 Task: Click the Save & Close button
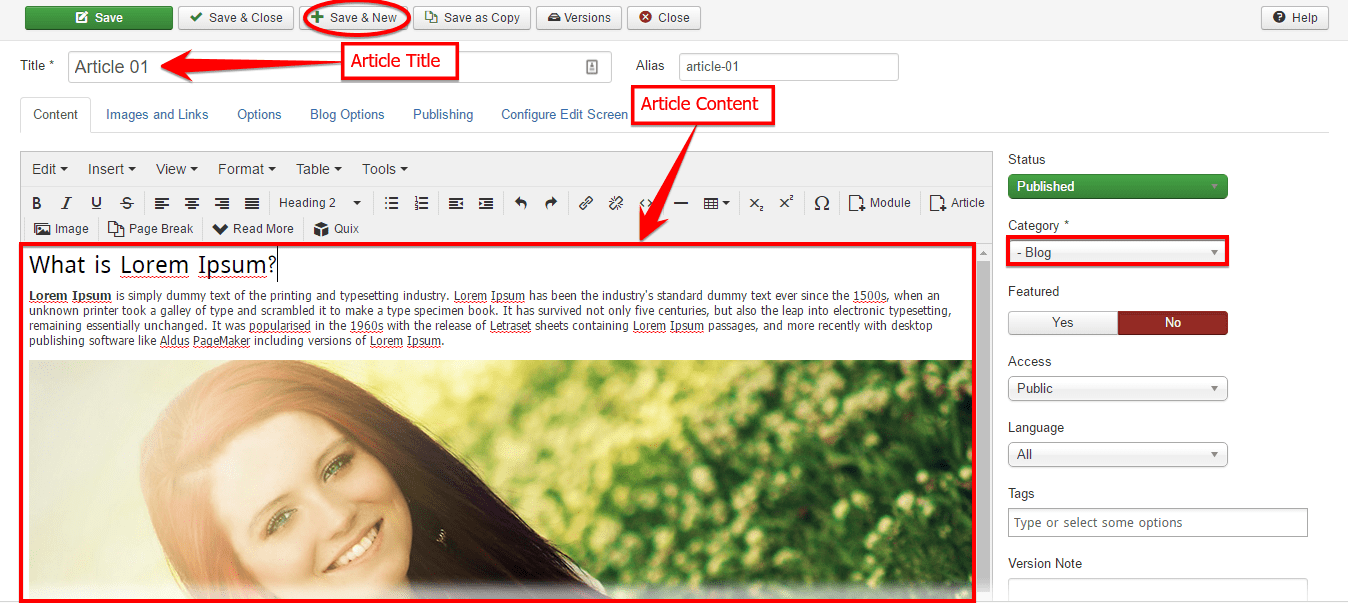[x=236, y=18]
